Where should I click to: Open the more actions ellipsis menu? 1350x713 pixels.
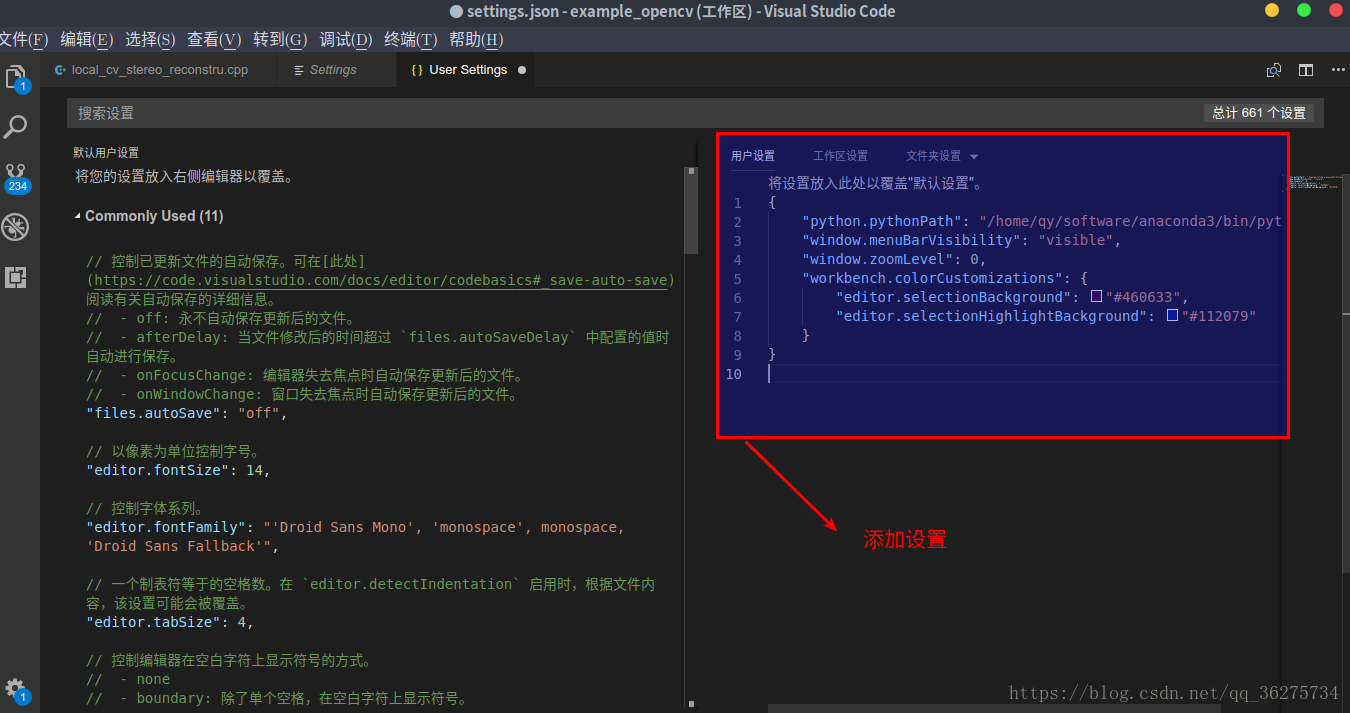1338,70
